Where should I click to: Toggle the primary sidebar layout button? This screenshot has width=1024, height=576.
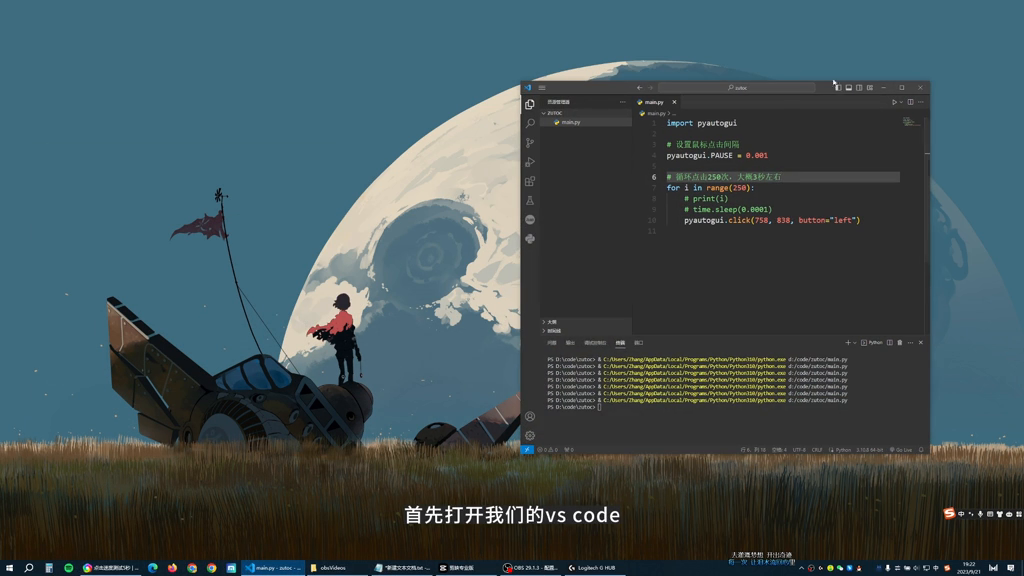[x=838, y=88]
